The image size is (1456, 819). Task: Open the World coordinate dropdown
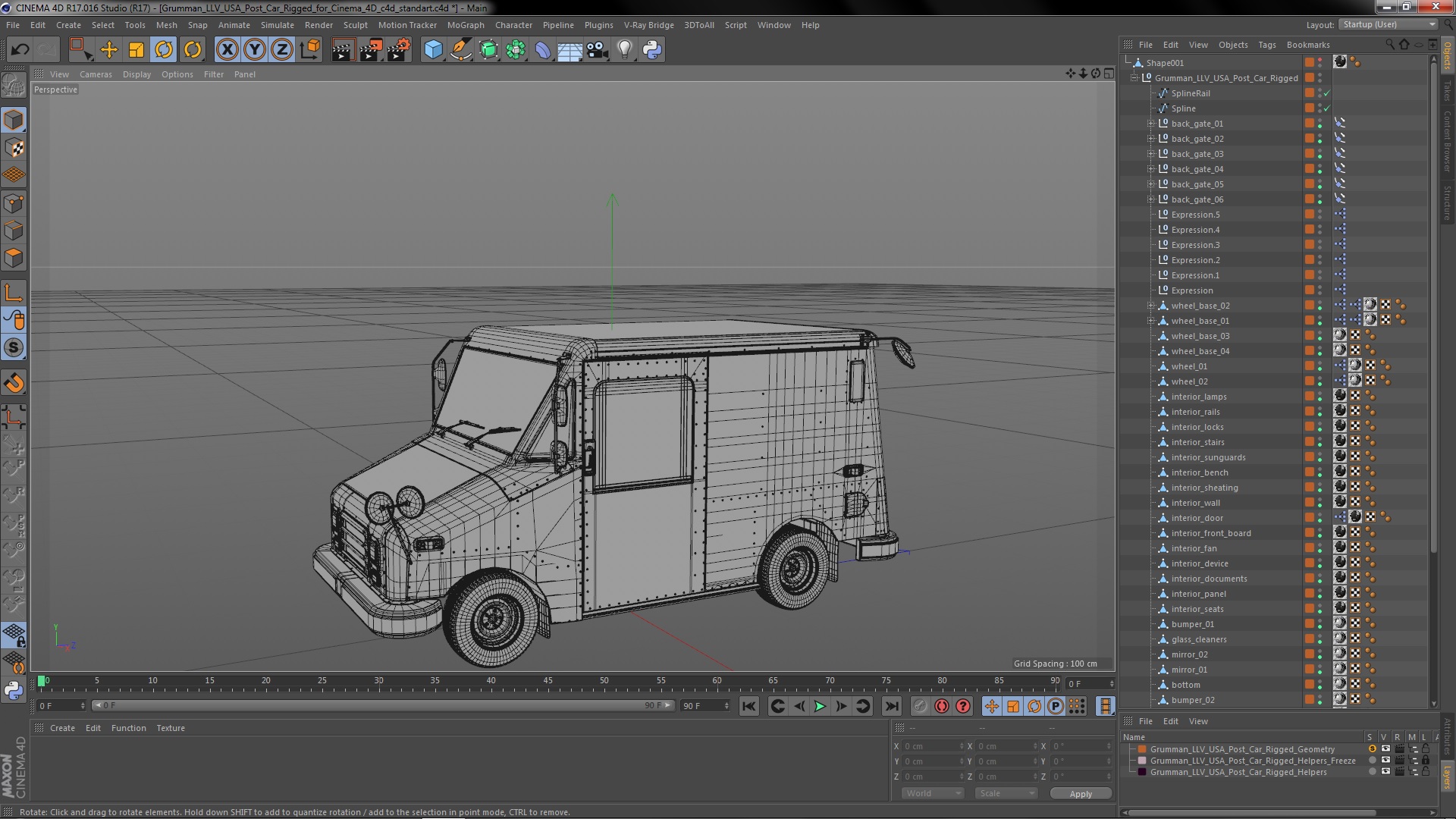tap(932, 793)
